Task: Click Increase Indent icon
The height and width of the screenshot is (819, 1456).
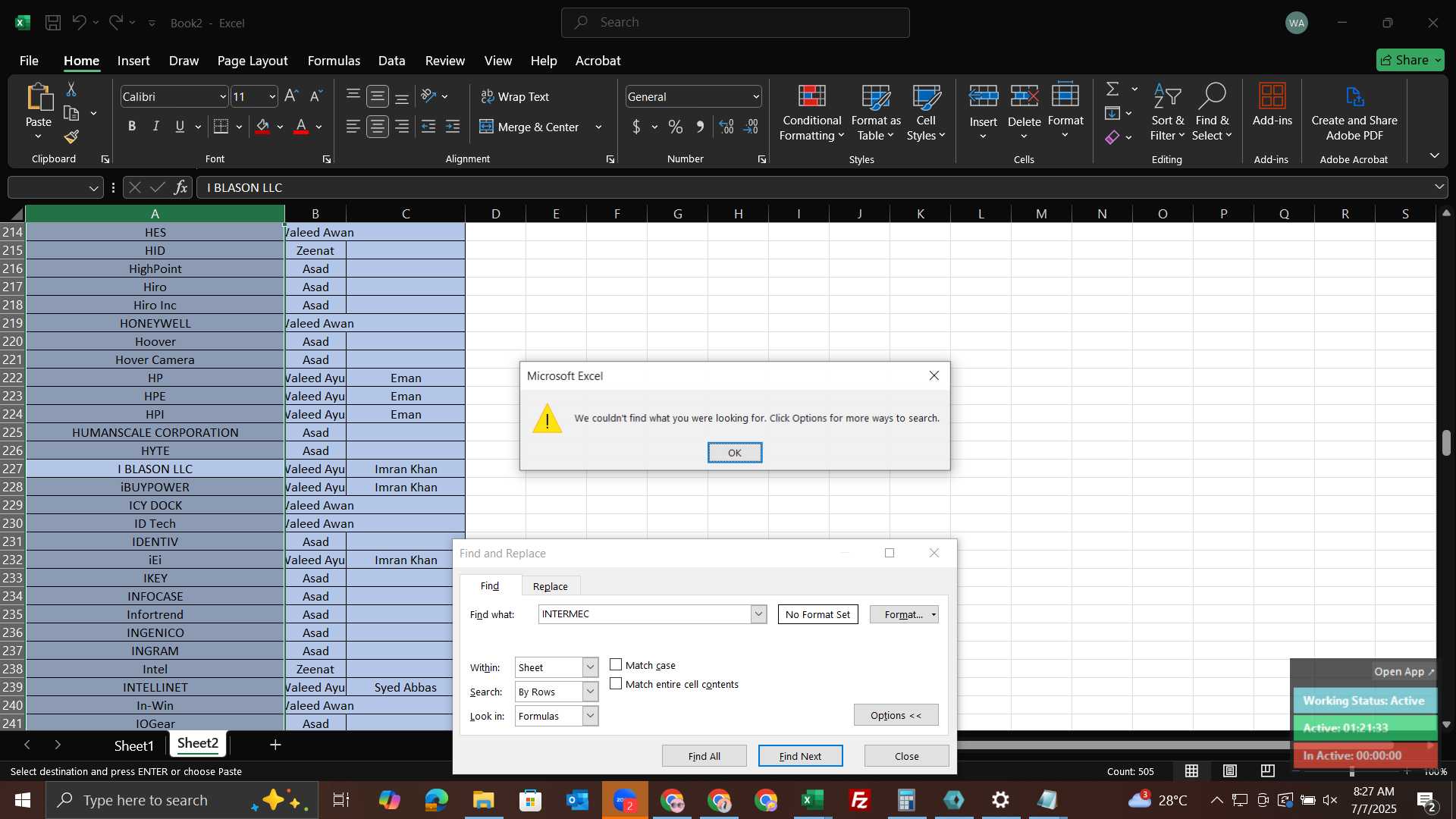Action: tap(453, 127)
